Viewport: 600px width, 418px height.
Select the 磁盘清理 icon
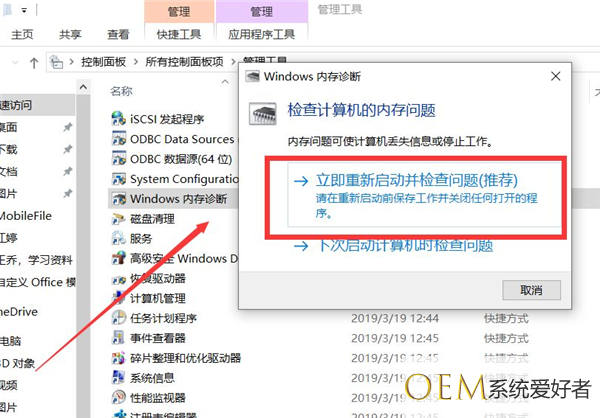118,219
